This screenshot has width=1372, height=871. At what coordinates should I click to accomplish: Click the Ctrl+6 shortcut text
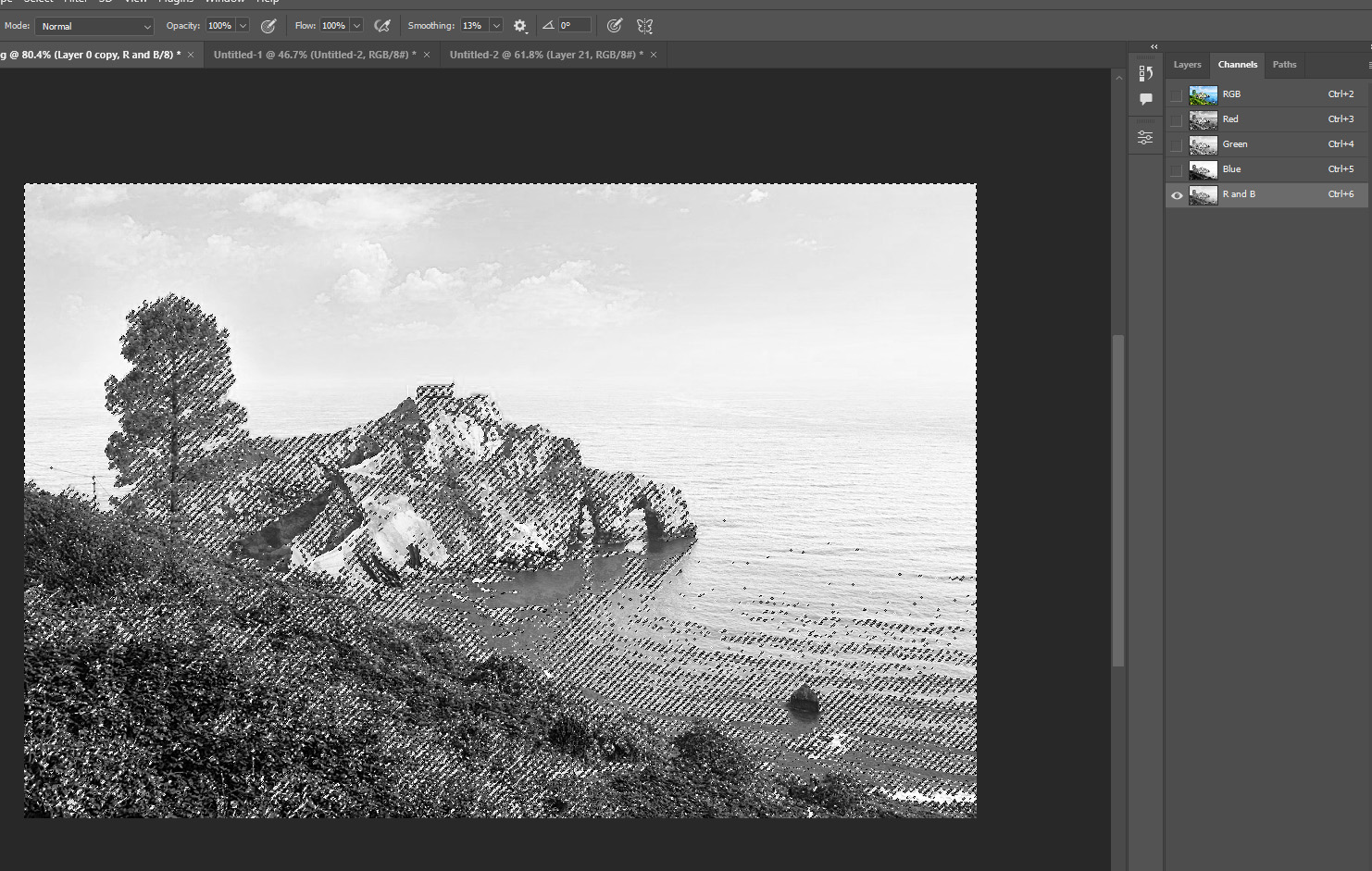coord(1341,194)
